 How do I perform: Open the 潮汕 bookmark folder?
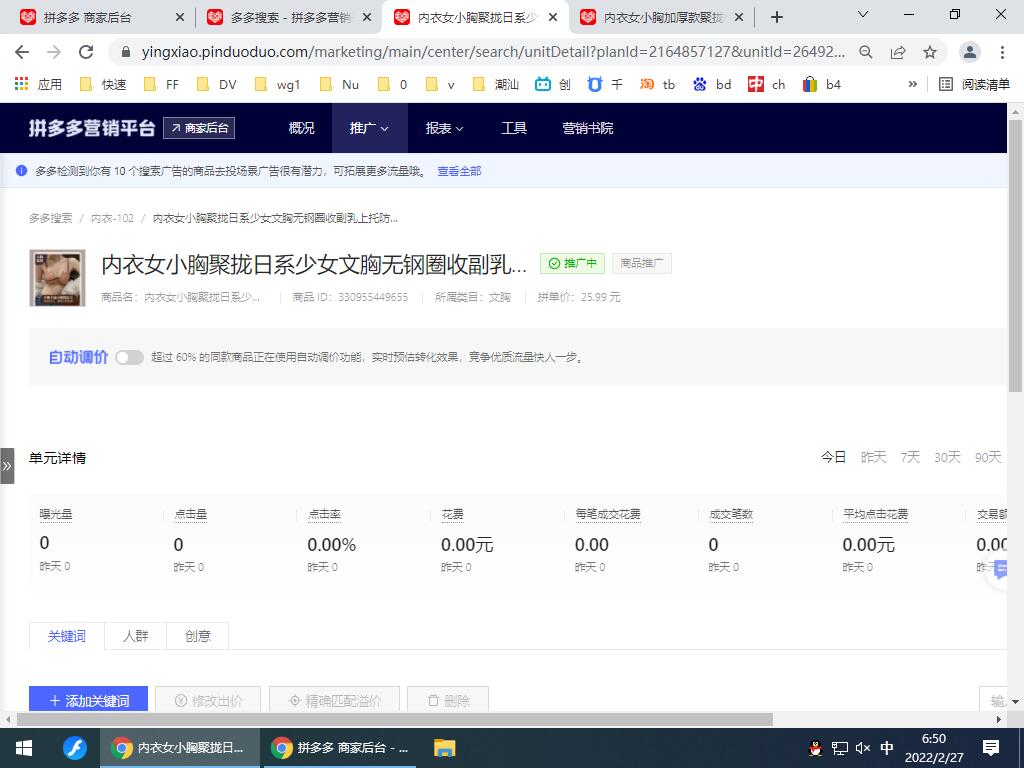496,84
